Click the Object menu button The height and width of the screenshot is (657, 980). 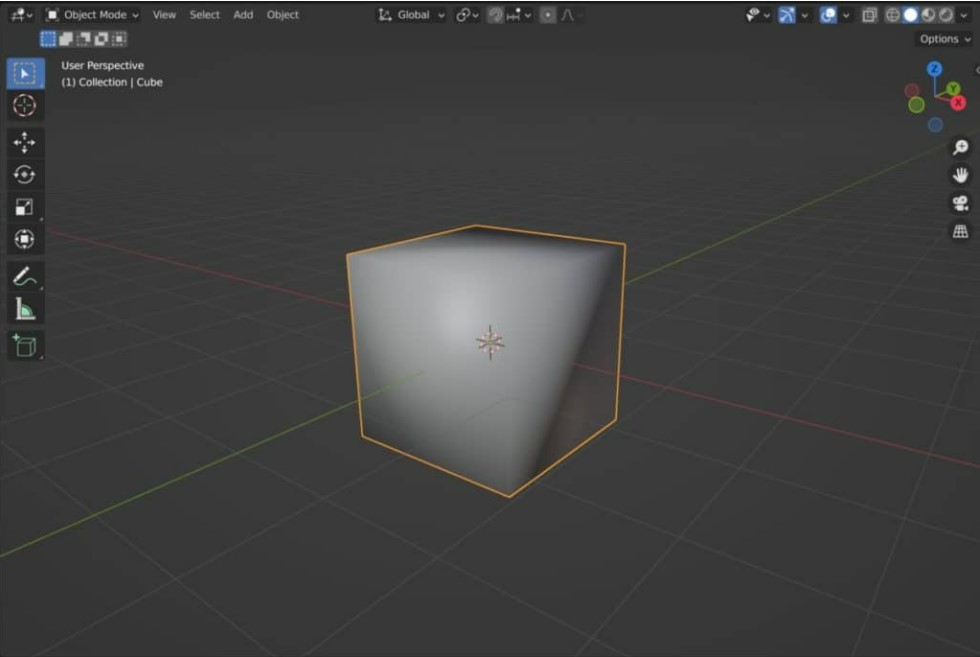(283, 15)
